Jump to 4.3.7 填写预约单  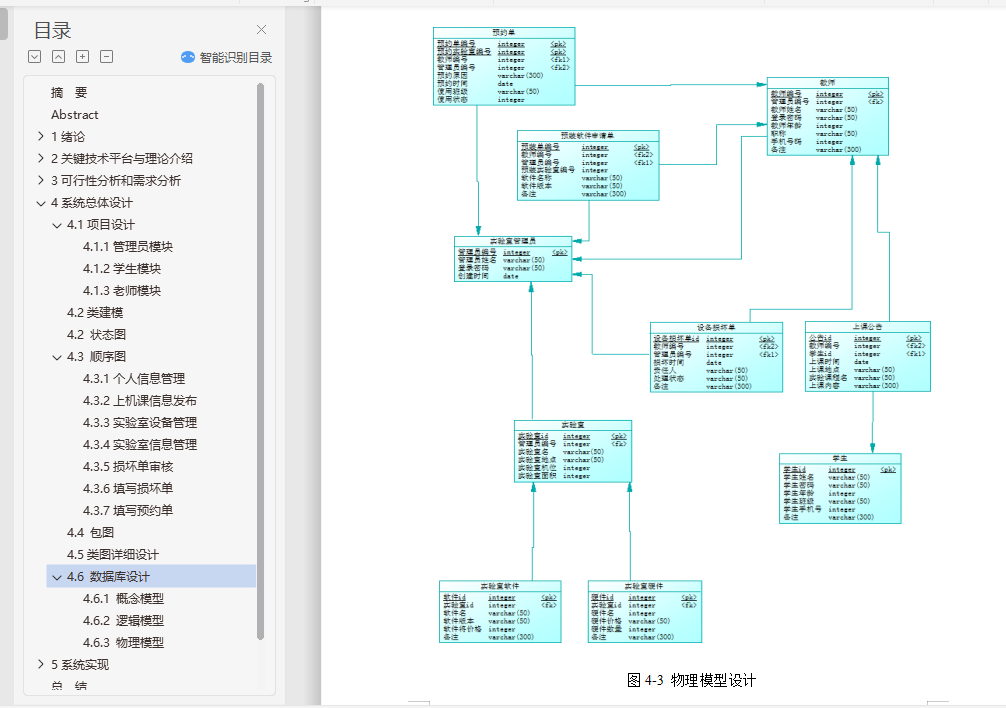click(x=128, y=510)
